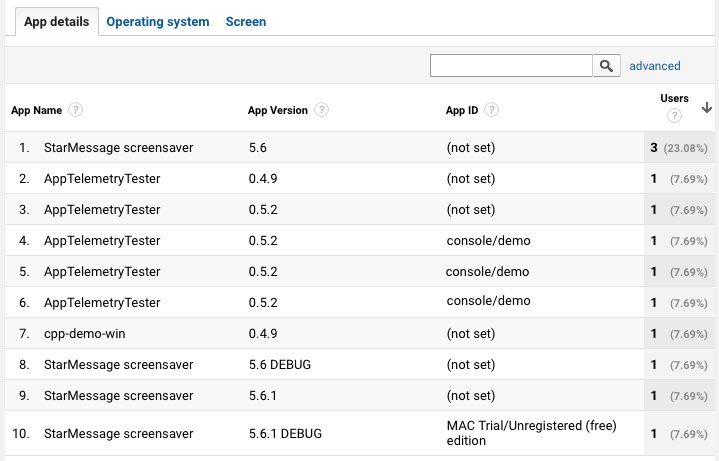Open Users column help question icon
The width and height of the screenshot is (719, 461).
point(674,116)
